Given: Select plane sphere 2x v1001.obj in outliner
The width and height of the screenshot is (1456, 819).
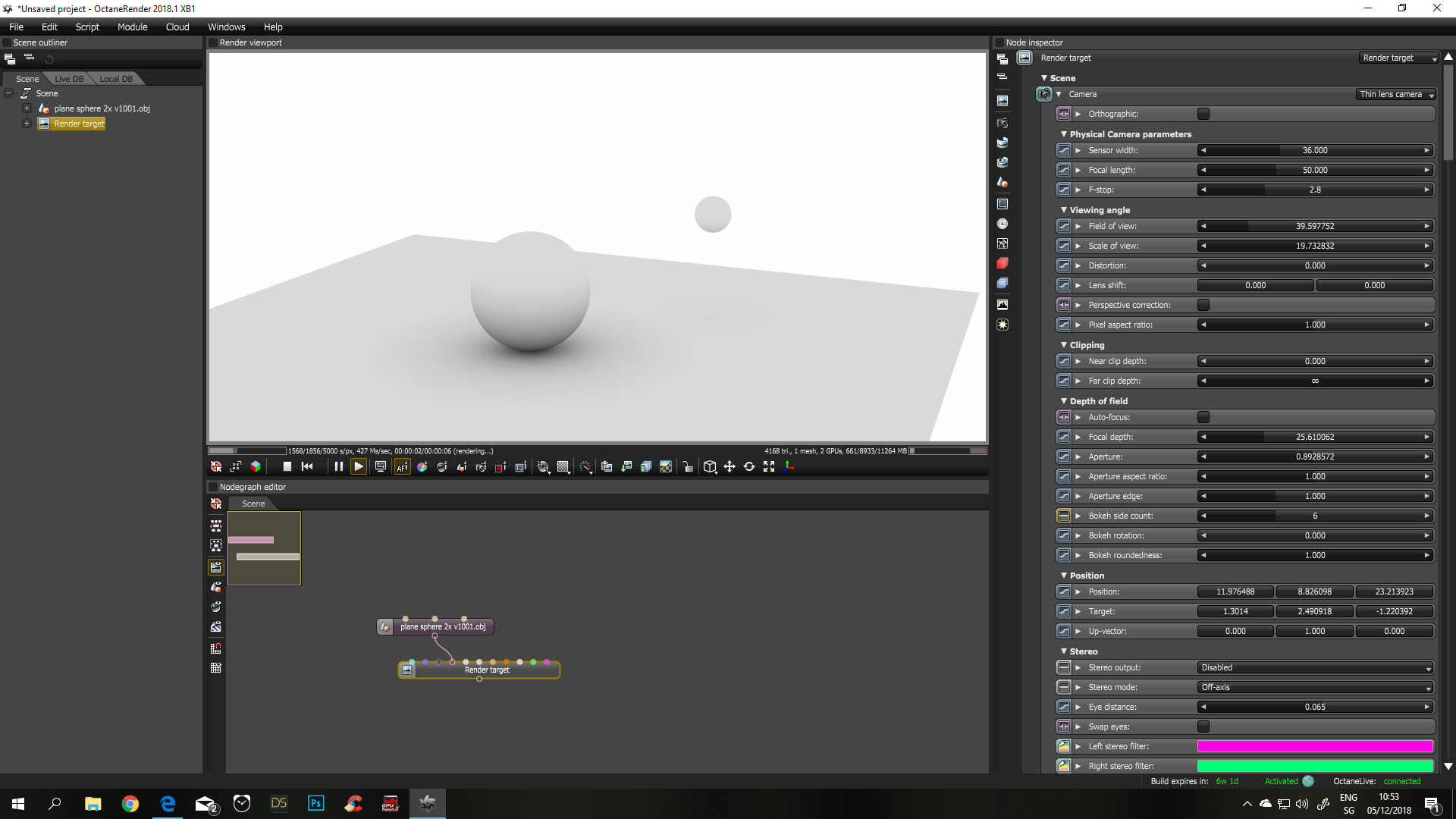Looking at the screenshot, I should pos(102,108).
